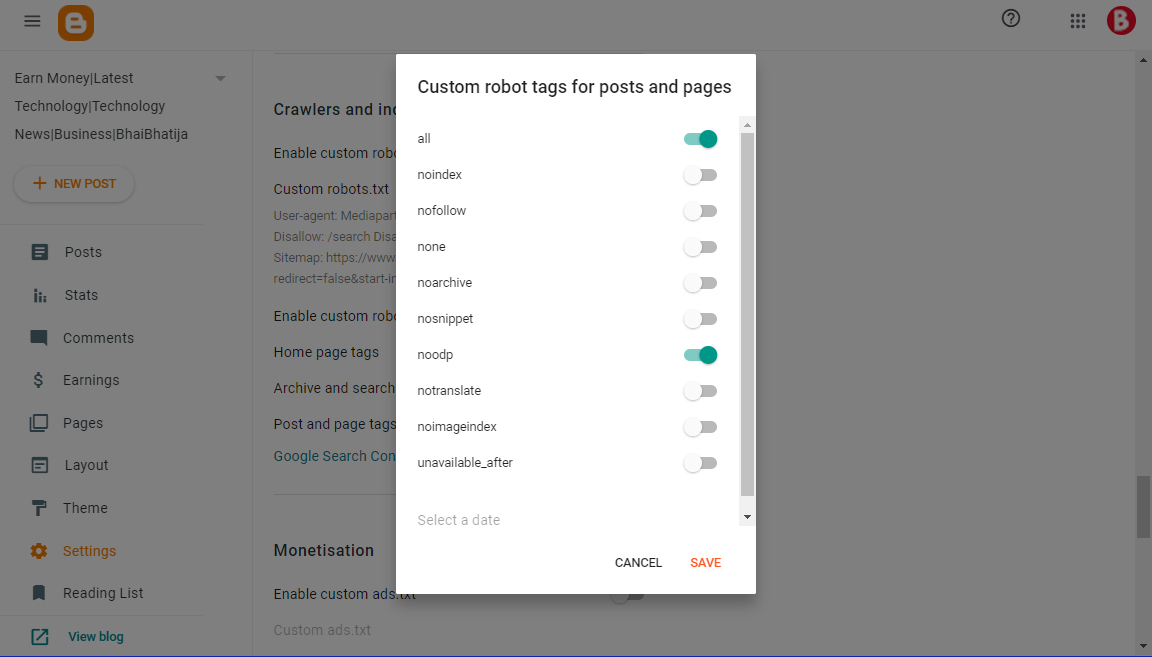Turn off the noodp toggle

[x=700, y=355]
